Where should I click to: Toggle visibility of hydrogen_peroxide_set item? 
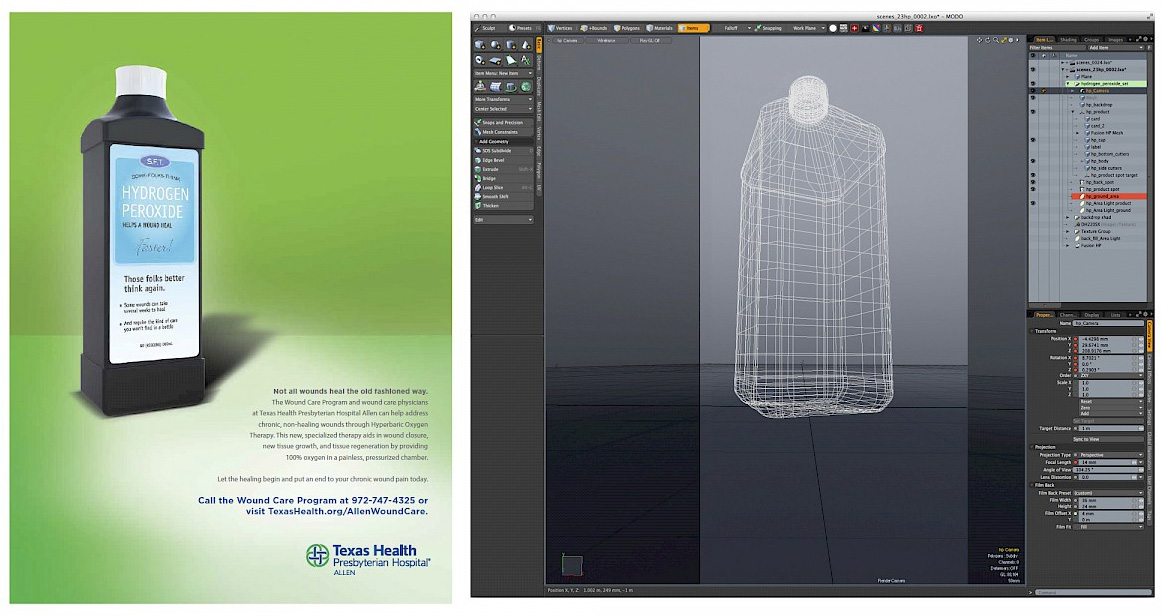(1033, 84)
